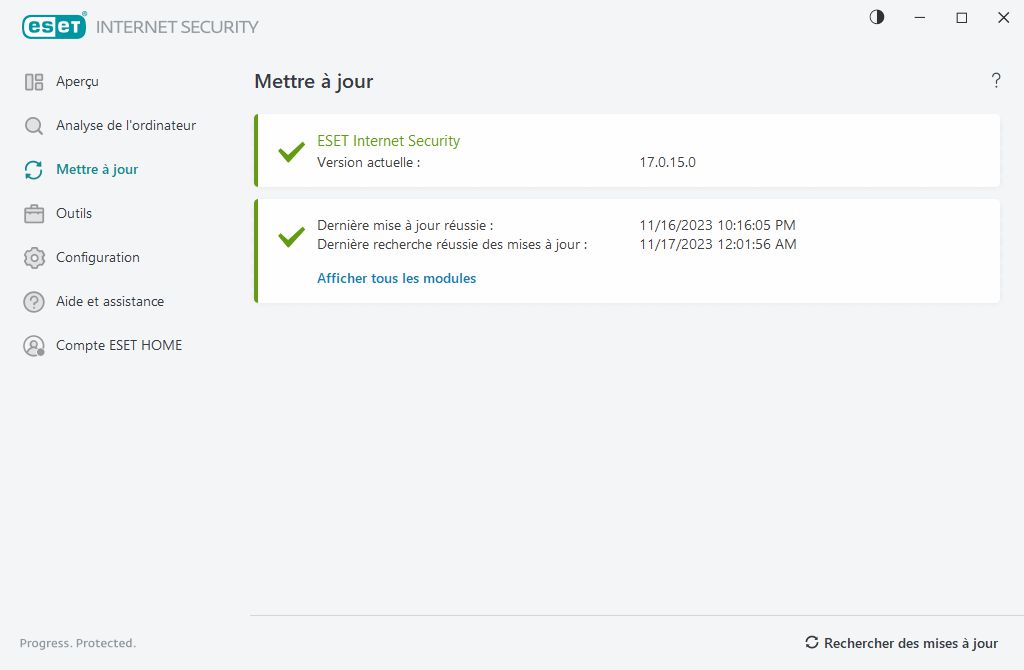Click the Configuration gear icon
The image size is (1024, 670).
pos(34,258)
